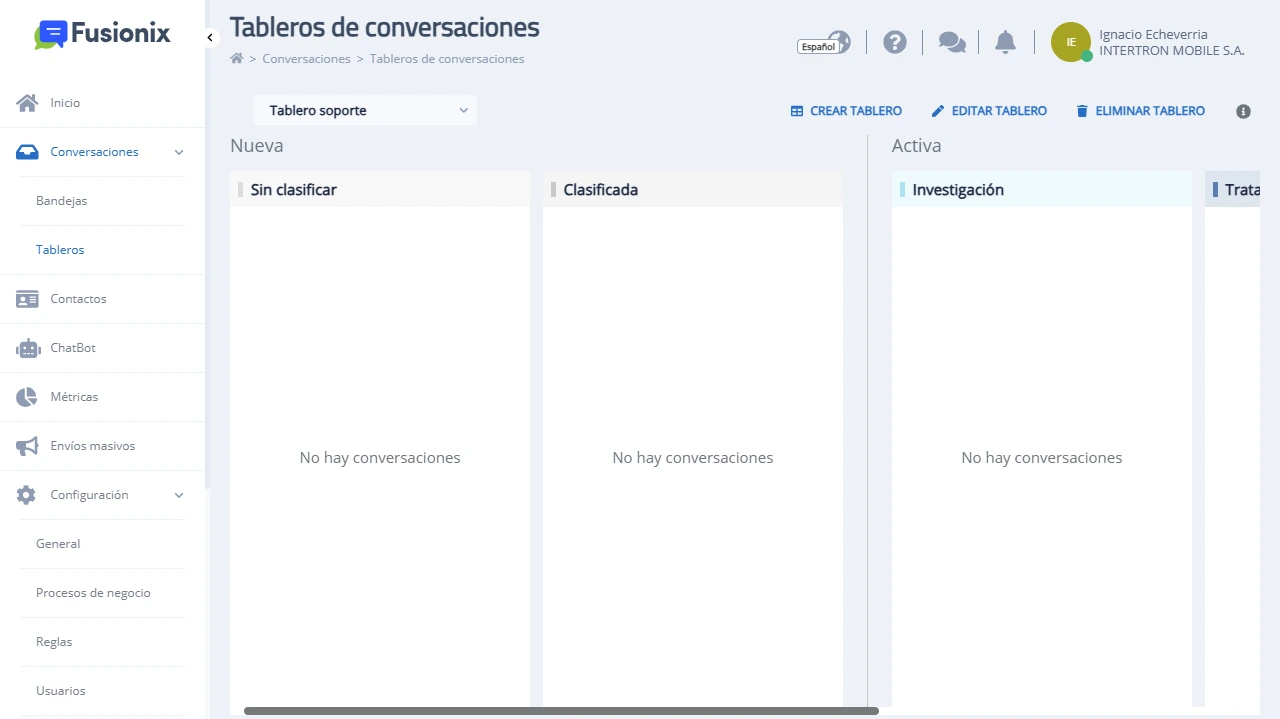The width and height of the screenshot is (1280, 719).
Task: Click the Clasificada column header
Action: tap(693, 190)
